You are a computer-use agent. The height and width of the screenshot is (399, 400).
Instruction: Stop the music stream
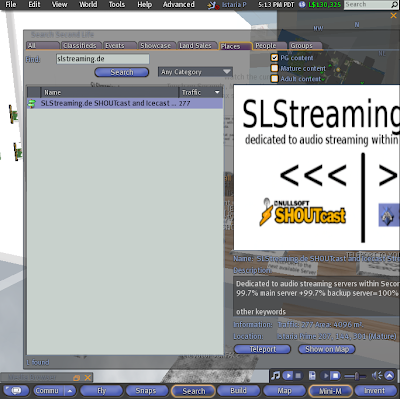pos(299,376)
